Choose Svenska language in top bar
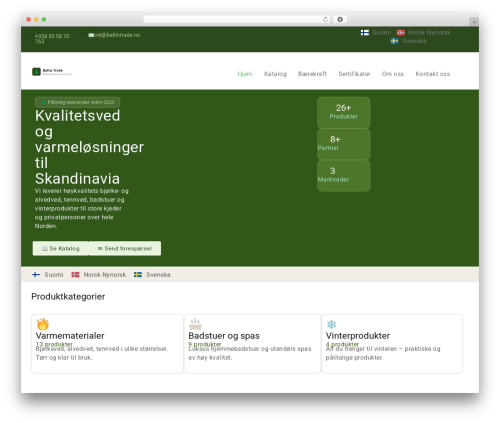 pos(414,41)
